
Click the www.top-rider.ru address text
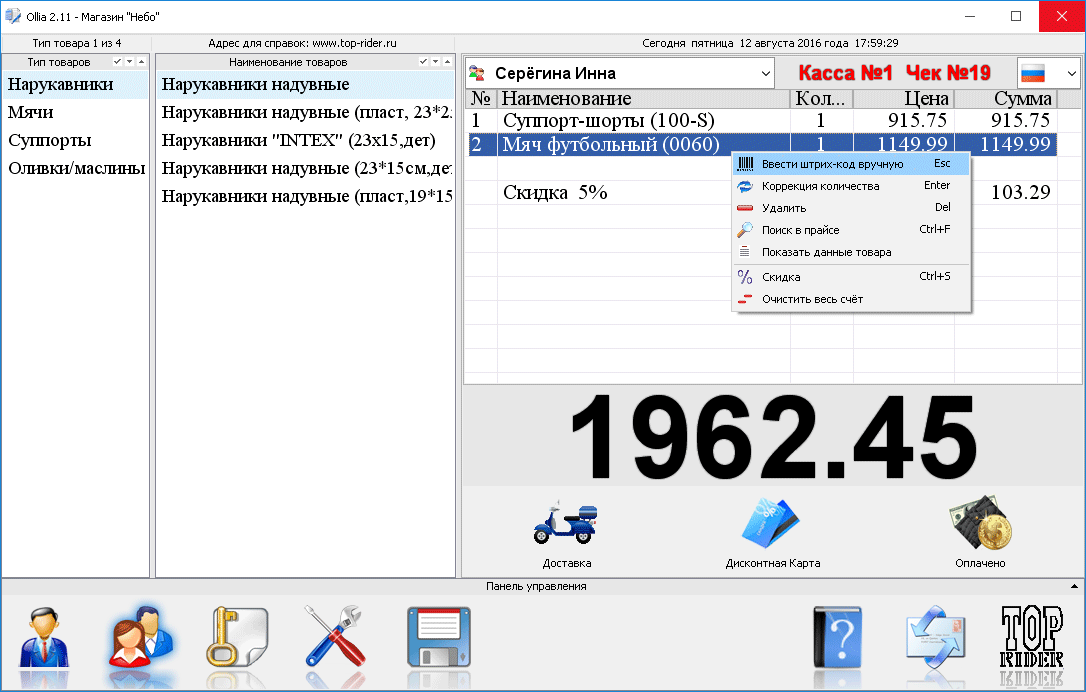tap(355, 43)
